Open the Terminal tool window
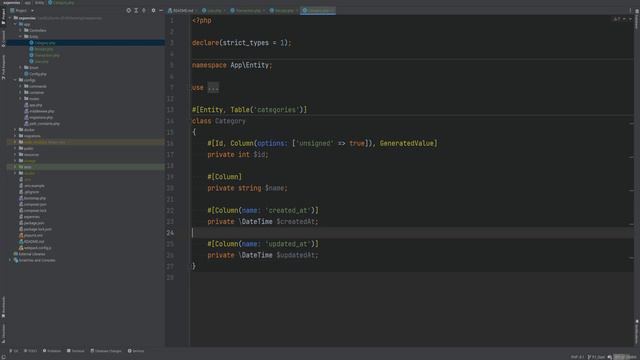This screenshot has width=640, height=360. [x=76, y=351]
